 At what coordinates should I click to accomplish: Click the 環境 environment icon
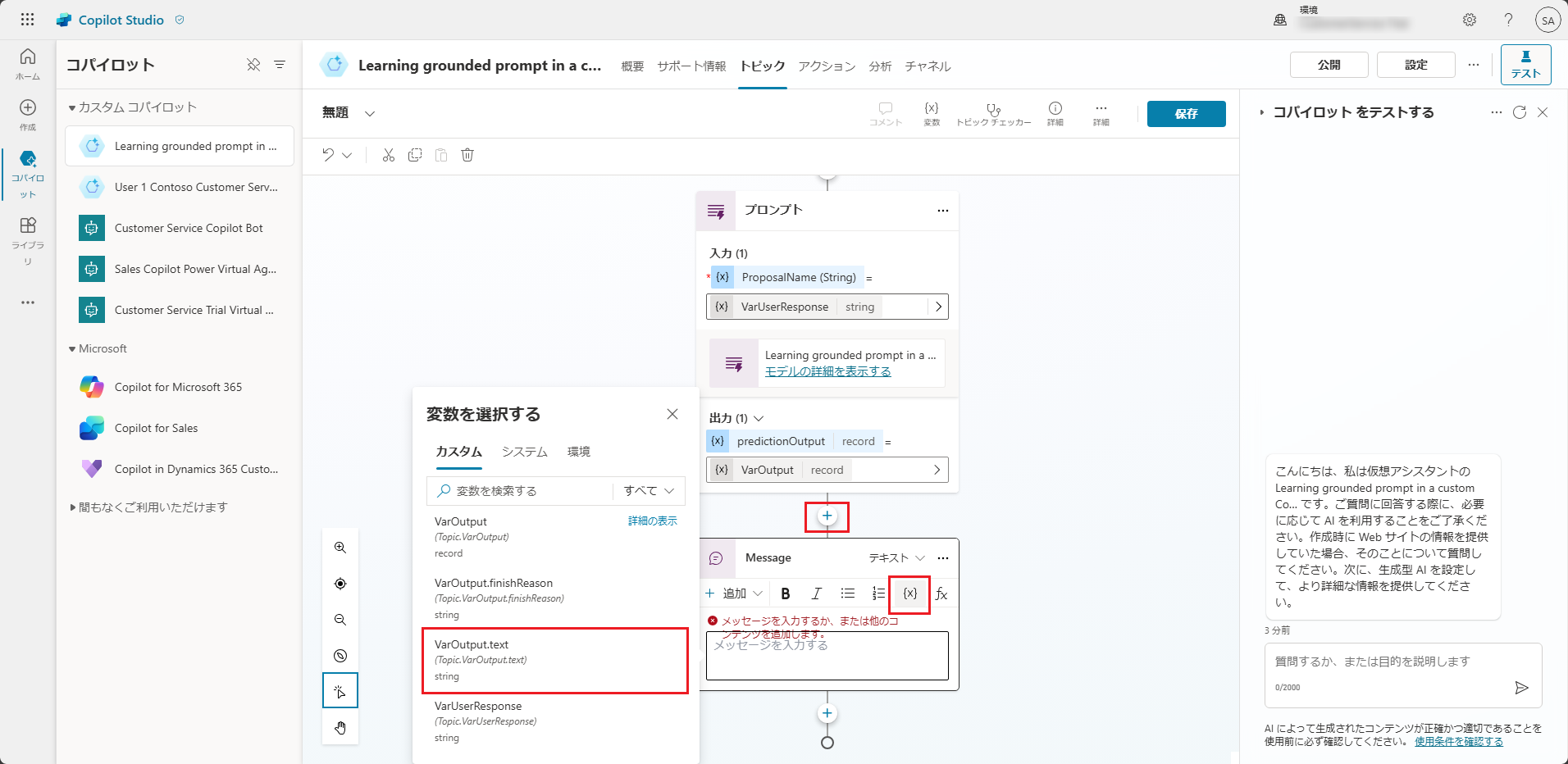(x=1280, y=20)
